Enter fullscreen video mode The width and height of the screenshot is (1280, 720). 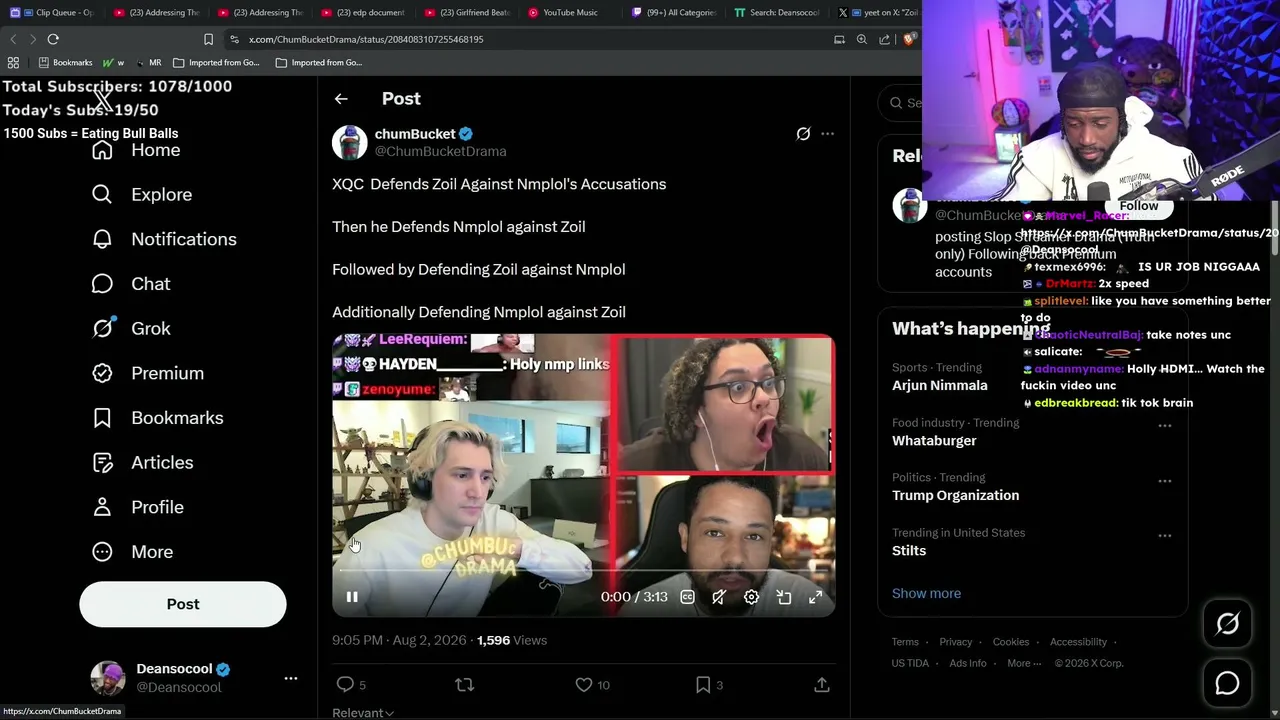816,597
